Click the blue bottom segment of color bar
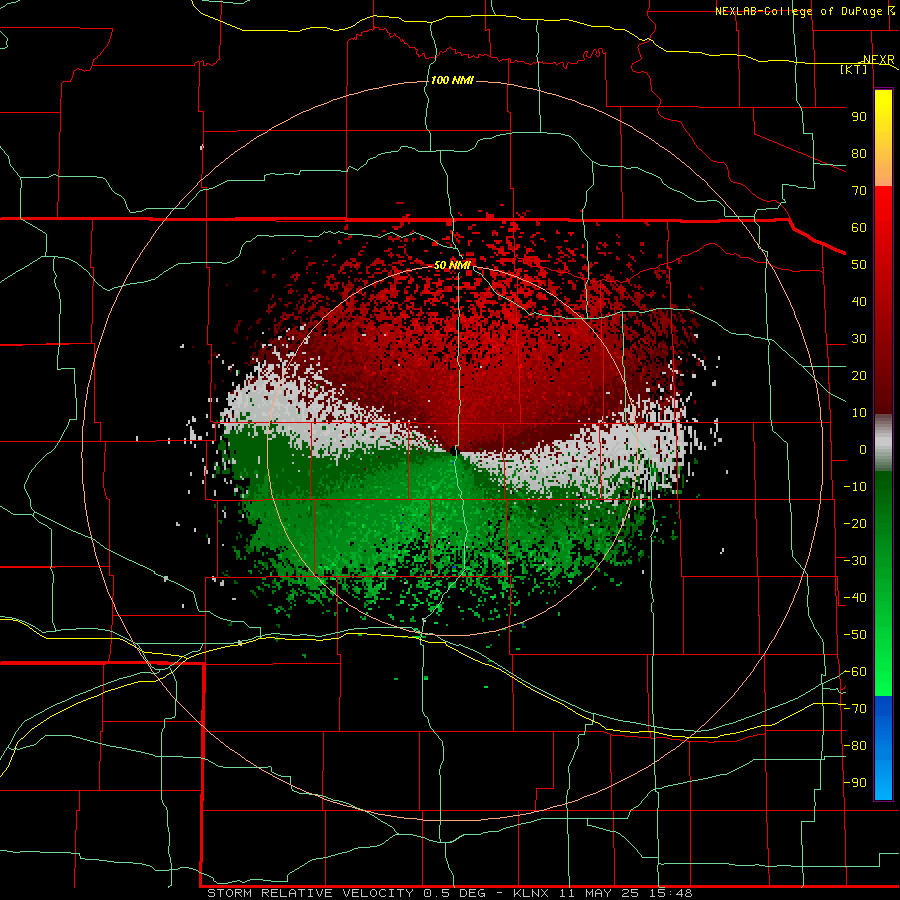This screenshot has height=900, width=900. click(x=883, y=748)
